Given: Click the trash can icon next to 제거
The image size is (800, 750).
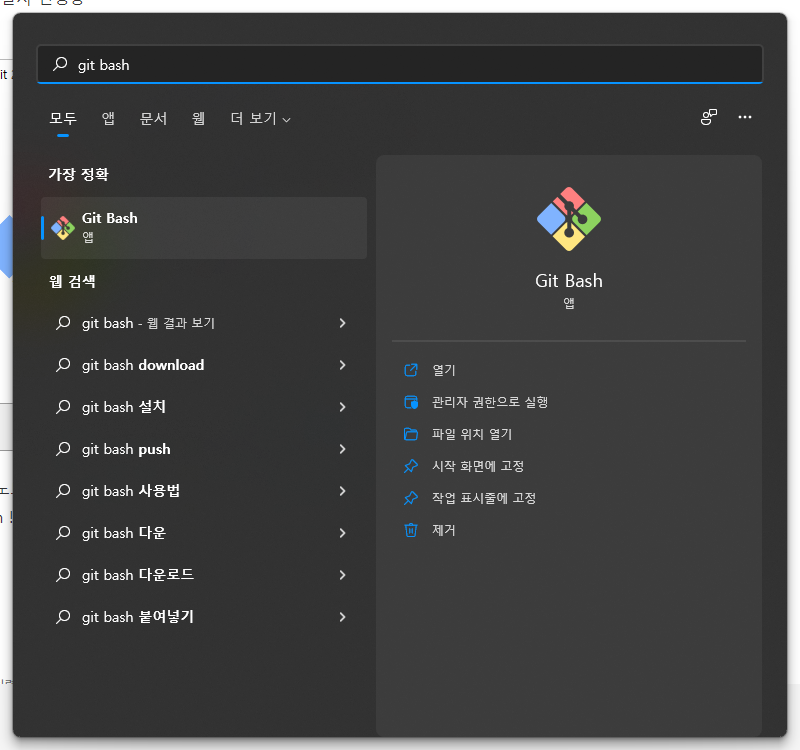Looking at the screenshot, I should [411, 530].
